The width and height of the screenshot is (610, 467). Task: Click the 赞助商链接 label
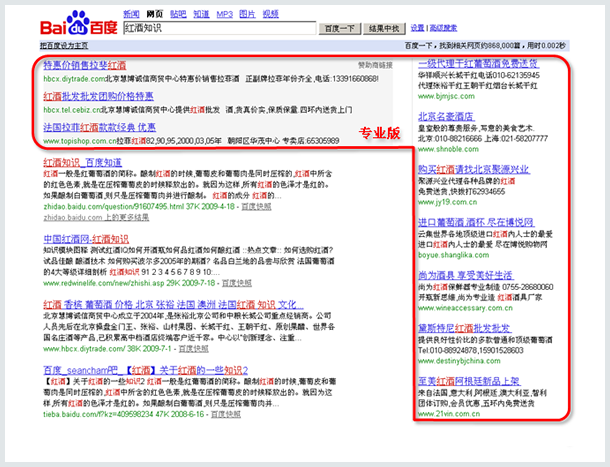[x=375, y=65]
